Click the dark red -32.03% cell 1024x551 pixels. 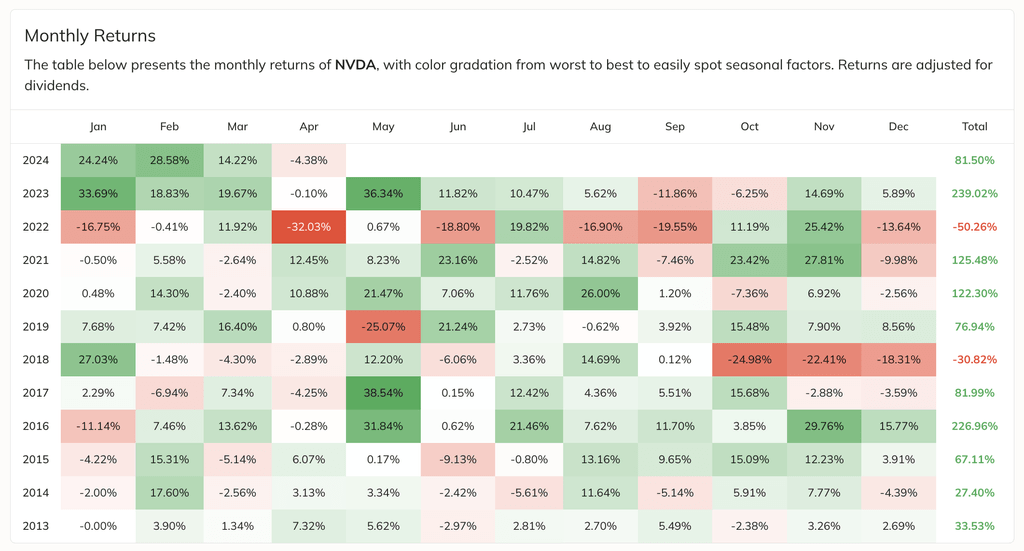coord(309,226)
